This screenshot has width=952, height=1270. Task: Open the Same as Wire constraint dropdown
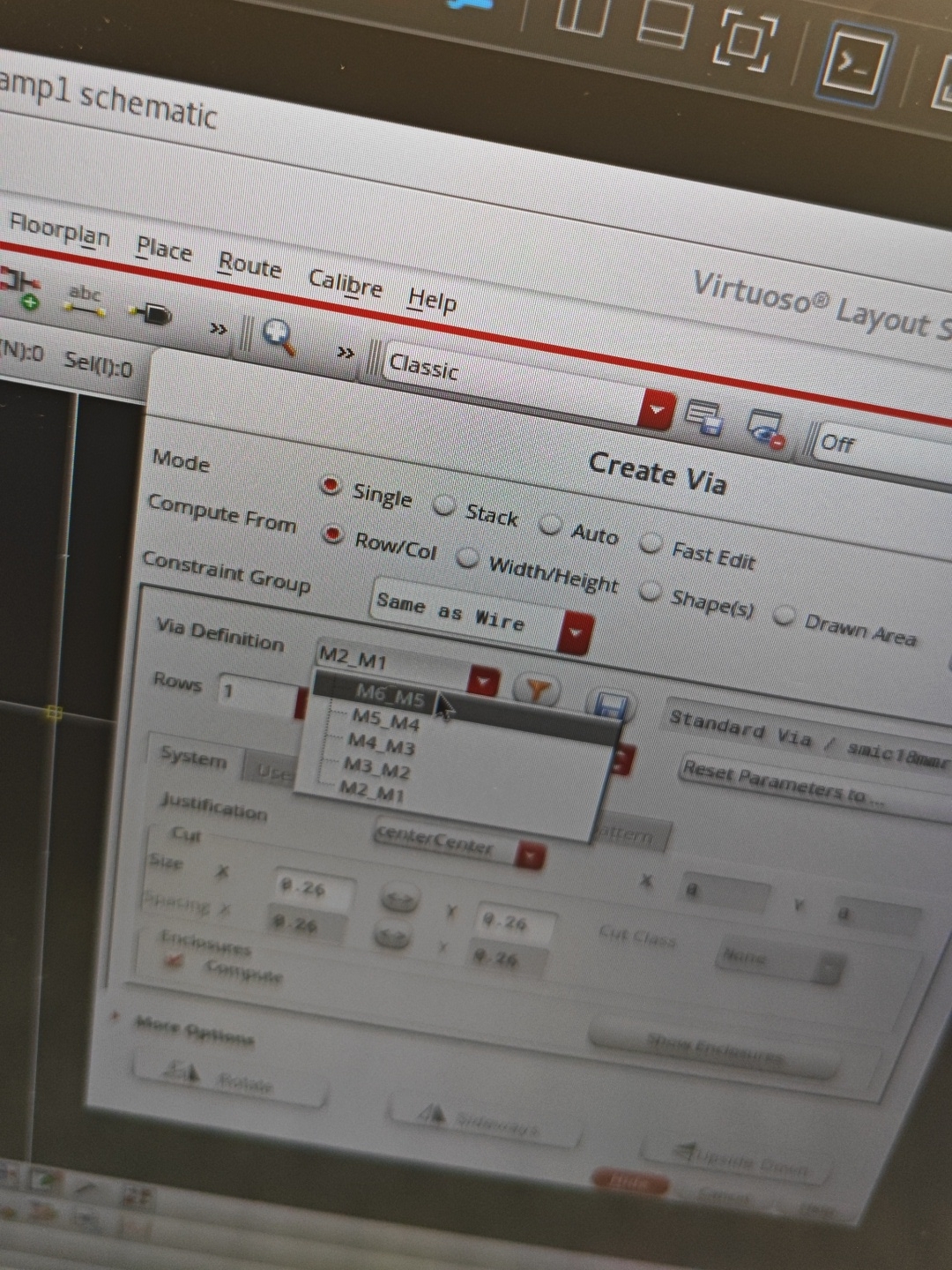pyautogui.click(x=481, y=614)
